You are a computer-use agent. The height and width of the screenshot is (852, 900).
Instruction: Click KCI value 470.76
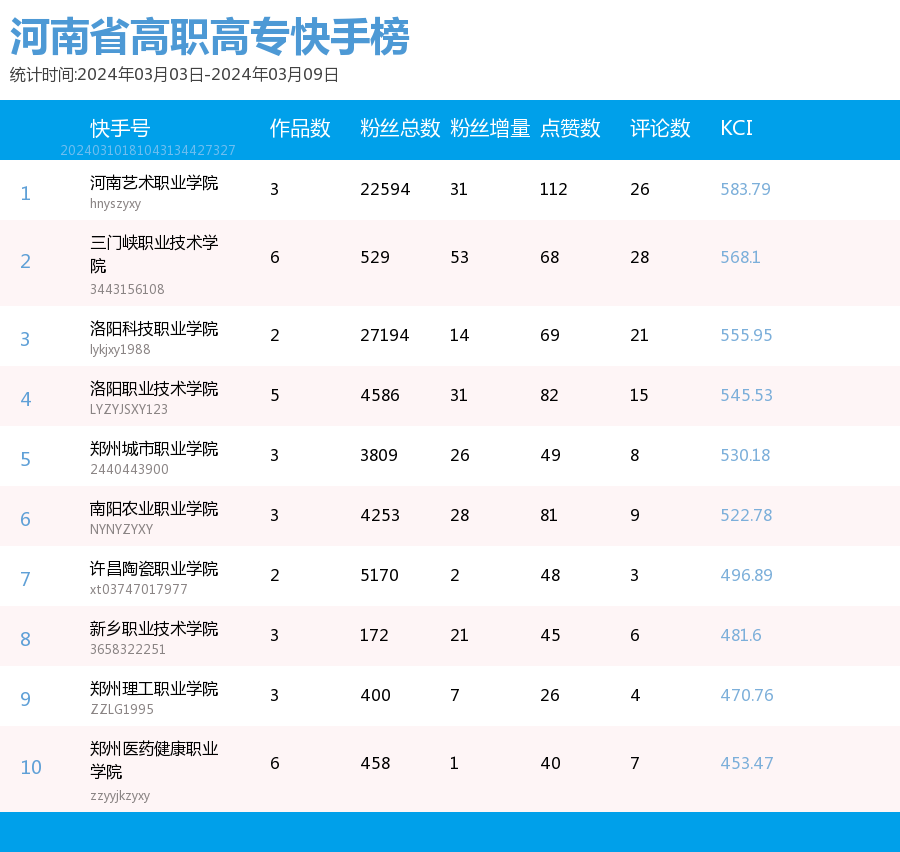click(x=747, y=695)
